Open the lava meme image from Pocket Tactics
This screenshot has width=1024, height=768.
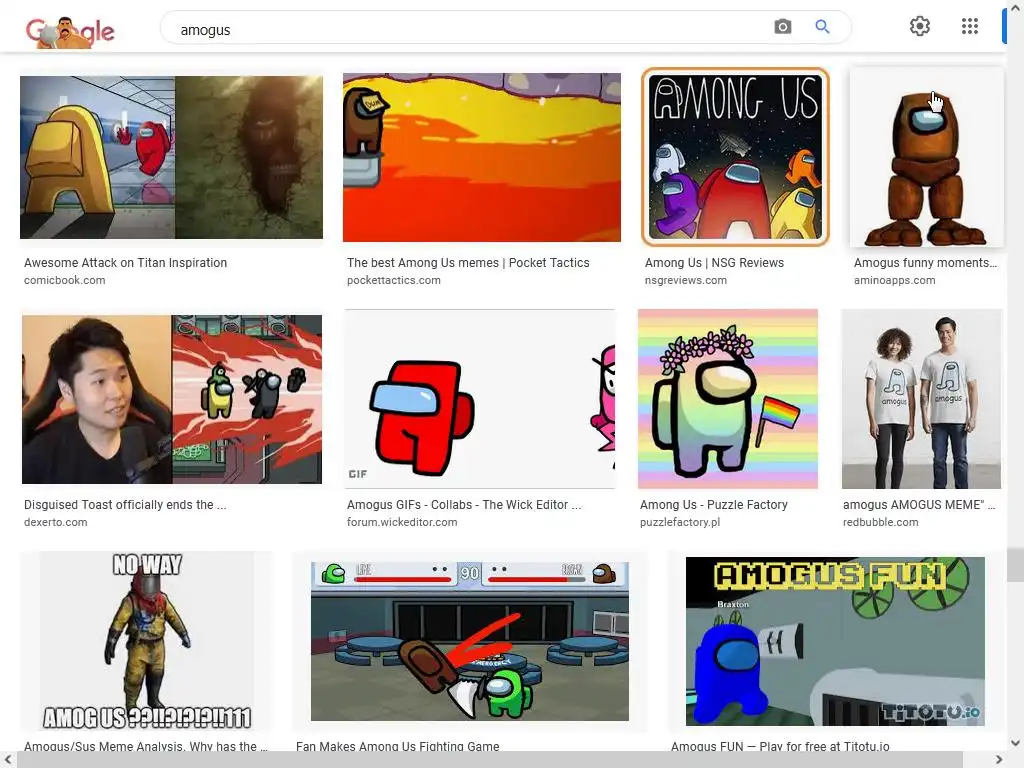tap(482, 157)
